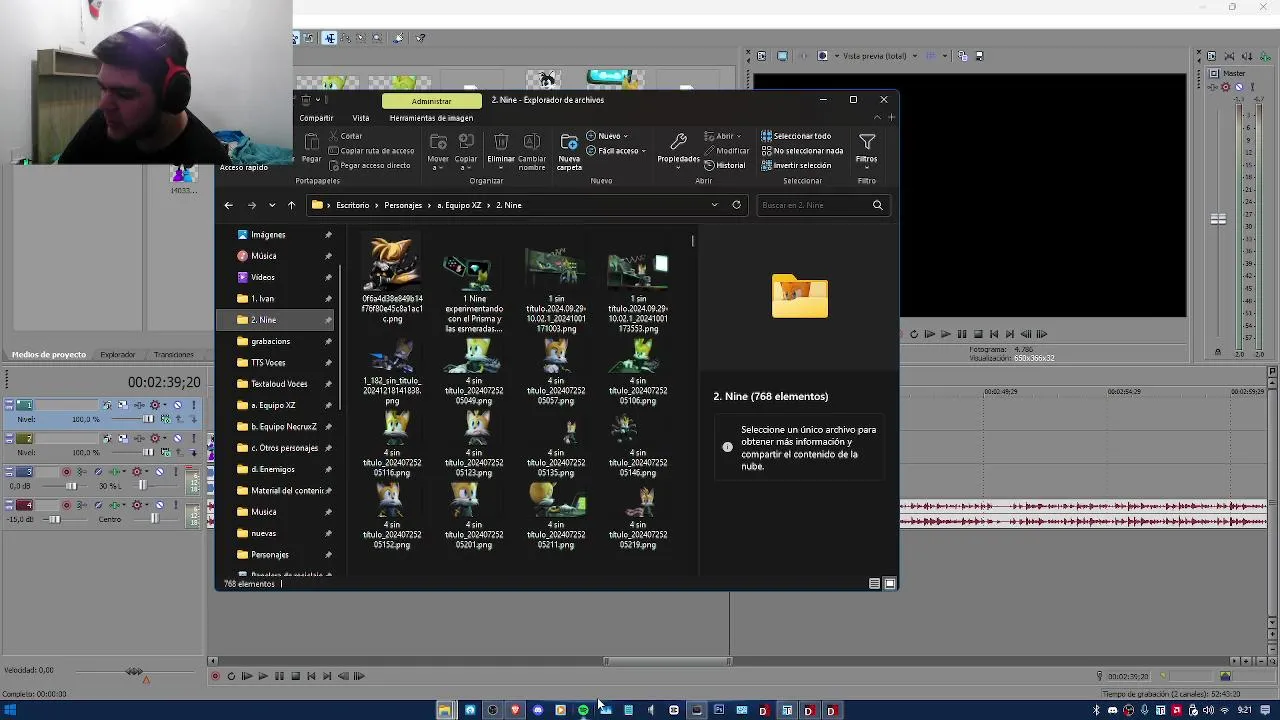Open the Filtros dropdown
This screenshot has height=720, width=1280.
(866, 149)
